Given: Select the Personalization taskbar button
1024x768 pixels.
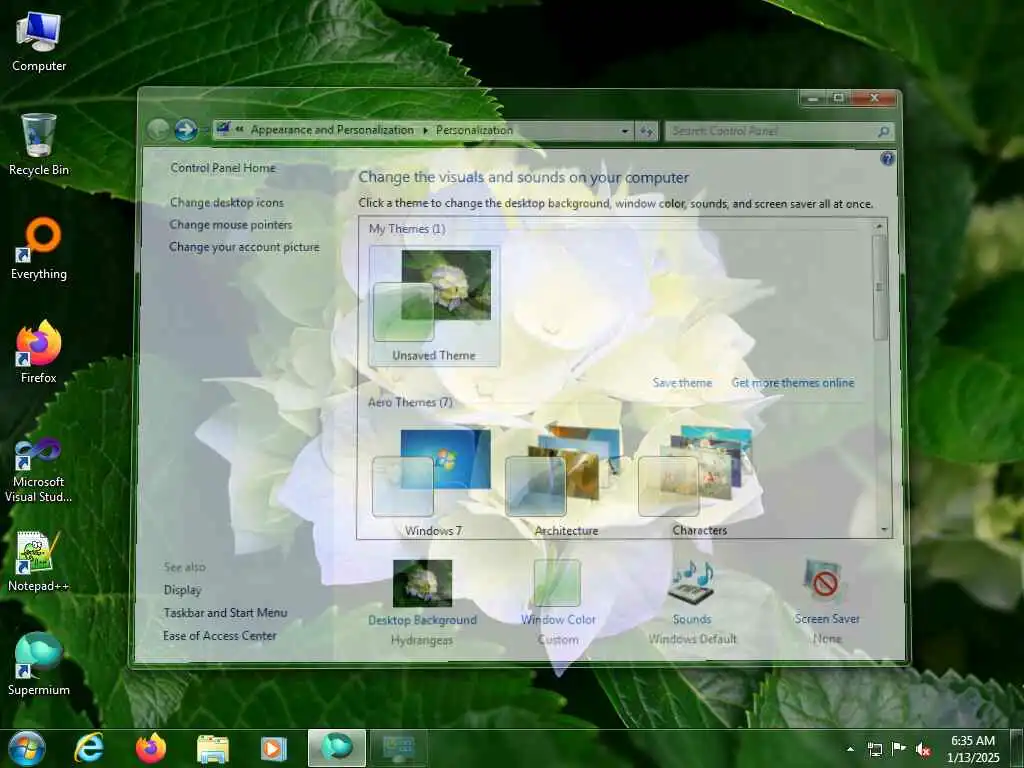Looking at the screenshot, I should (398, 748).
